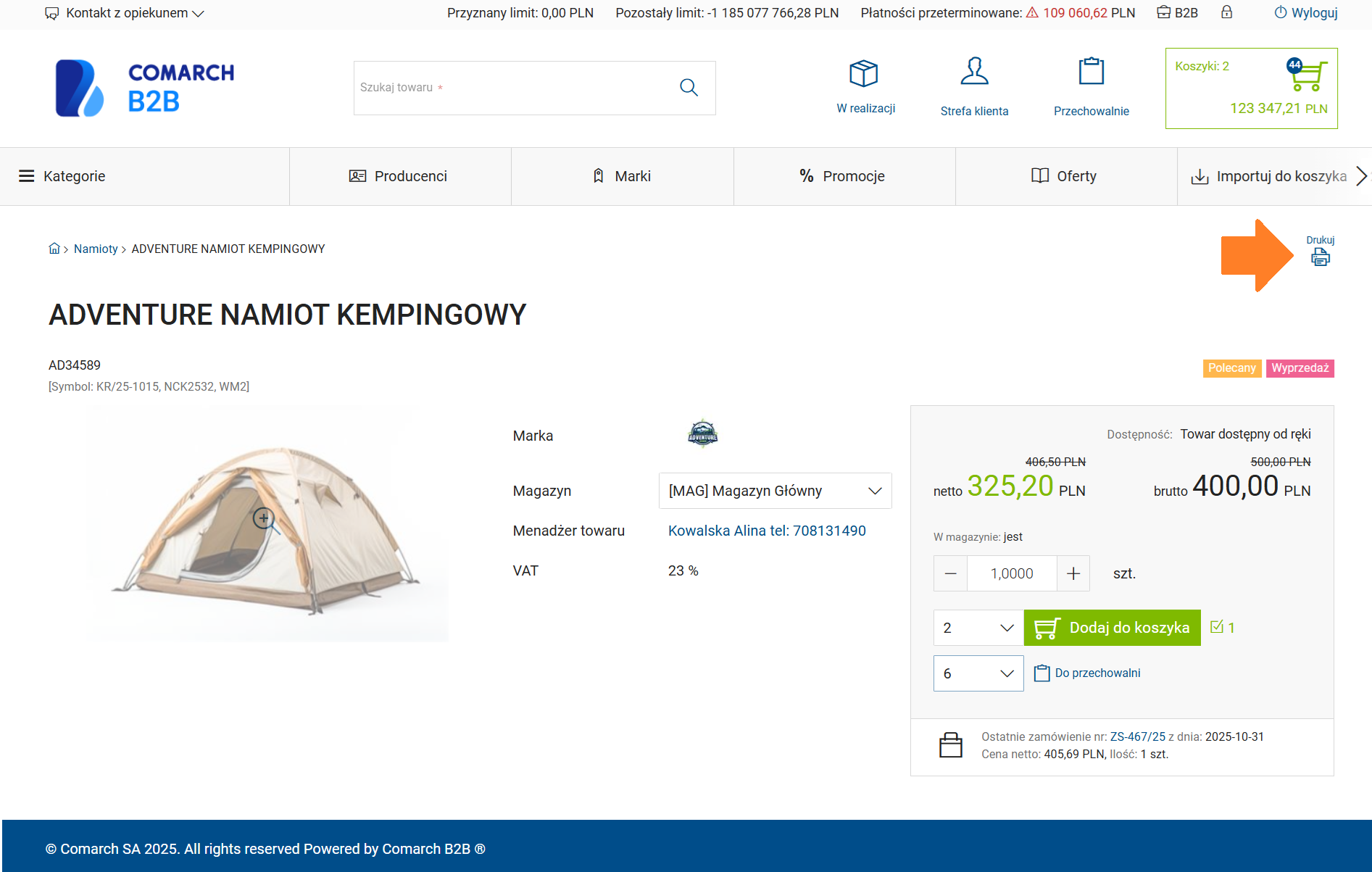Click the Szukaj towaru search field
The image size is (1372, 872).
pyautogui.click(x=515, y=88)
